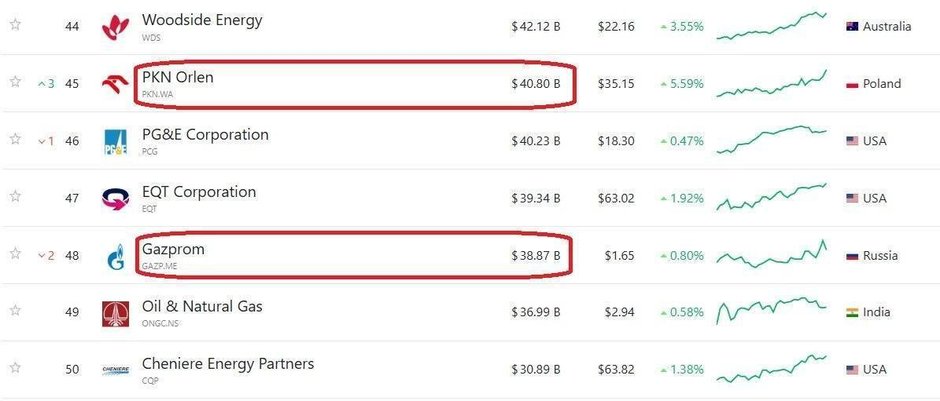Star Cheniere Energy Partners row
The image size is (940, 401).
click(15, 368)
